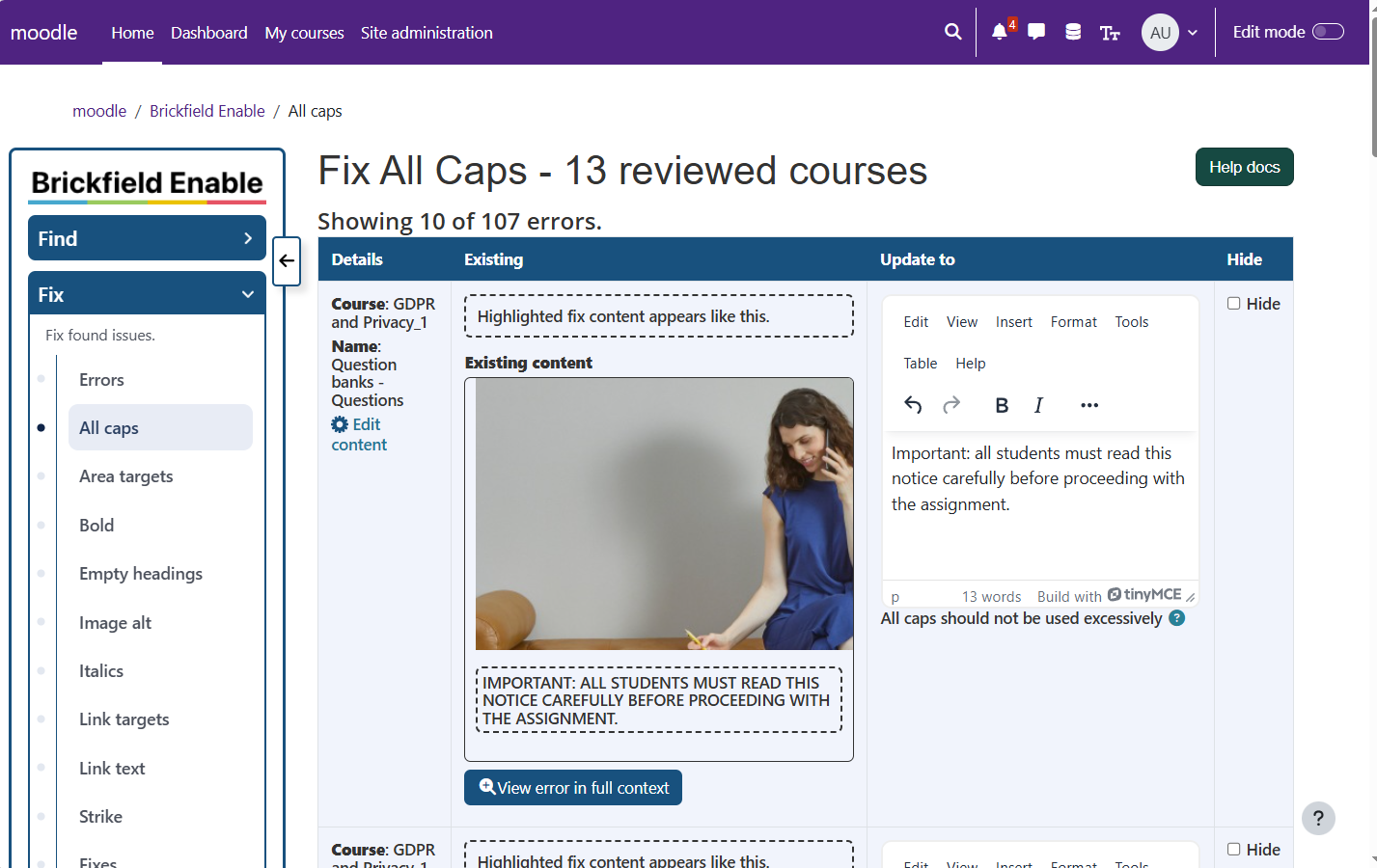Select Strike in Fix list
Image resolution: width=1377 pixels, height=868 pixels.
coord(100,817)
